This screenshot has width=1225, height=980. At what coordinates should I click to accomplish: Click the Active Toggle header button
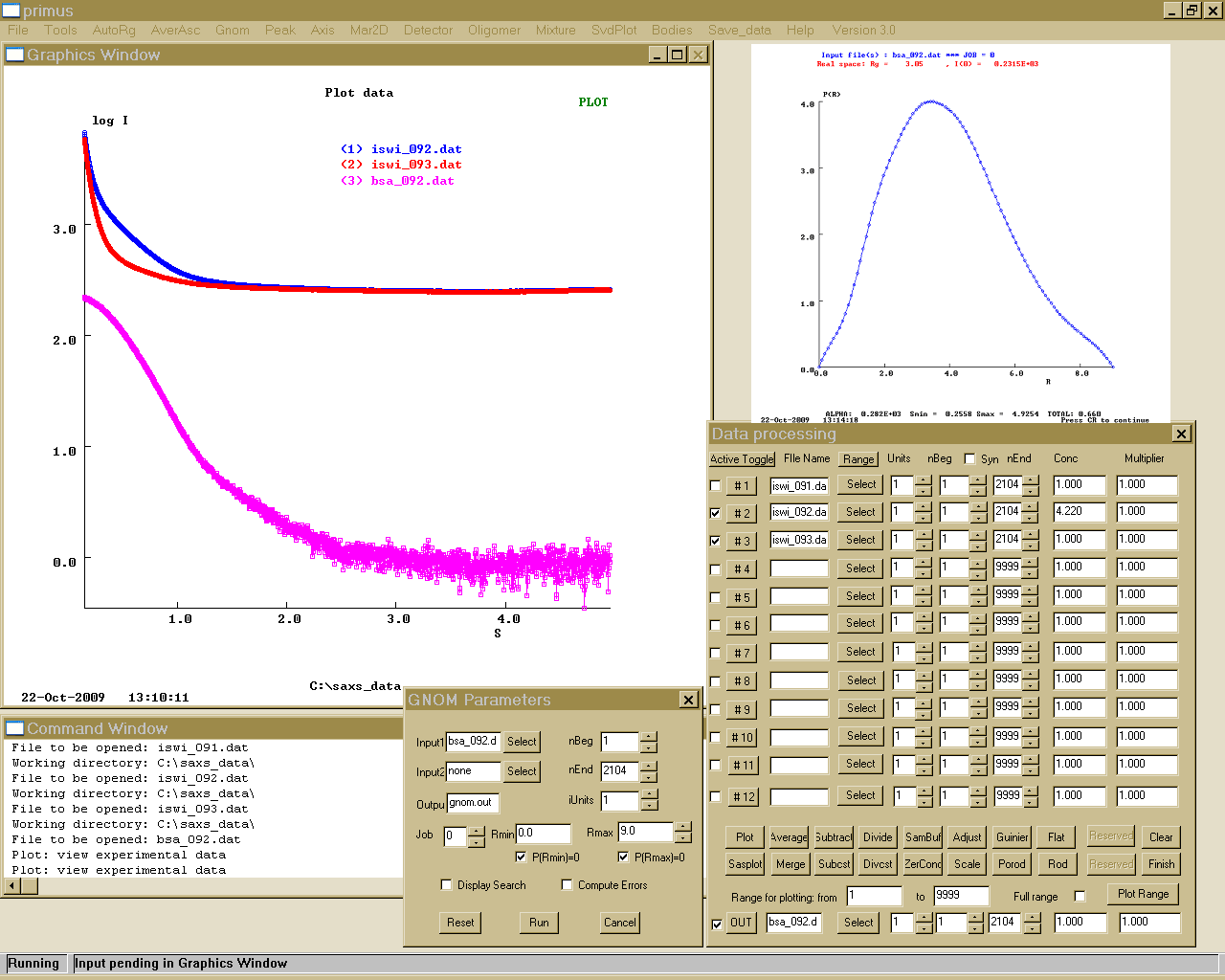[x=742, y=459]
